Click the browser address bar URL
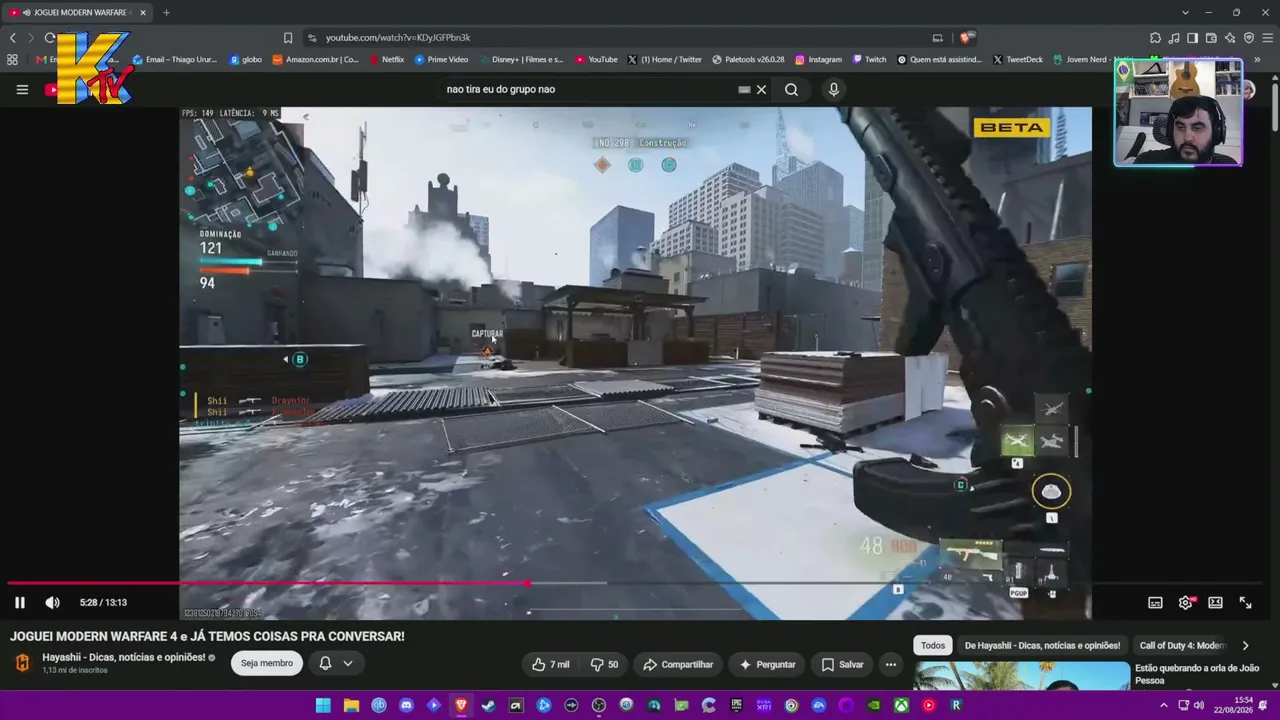Image resolution: width=1280 pixels, height=720 pixels. click(398, 37)
